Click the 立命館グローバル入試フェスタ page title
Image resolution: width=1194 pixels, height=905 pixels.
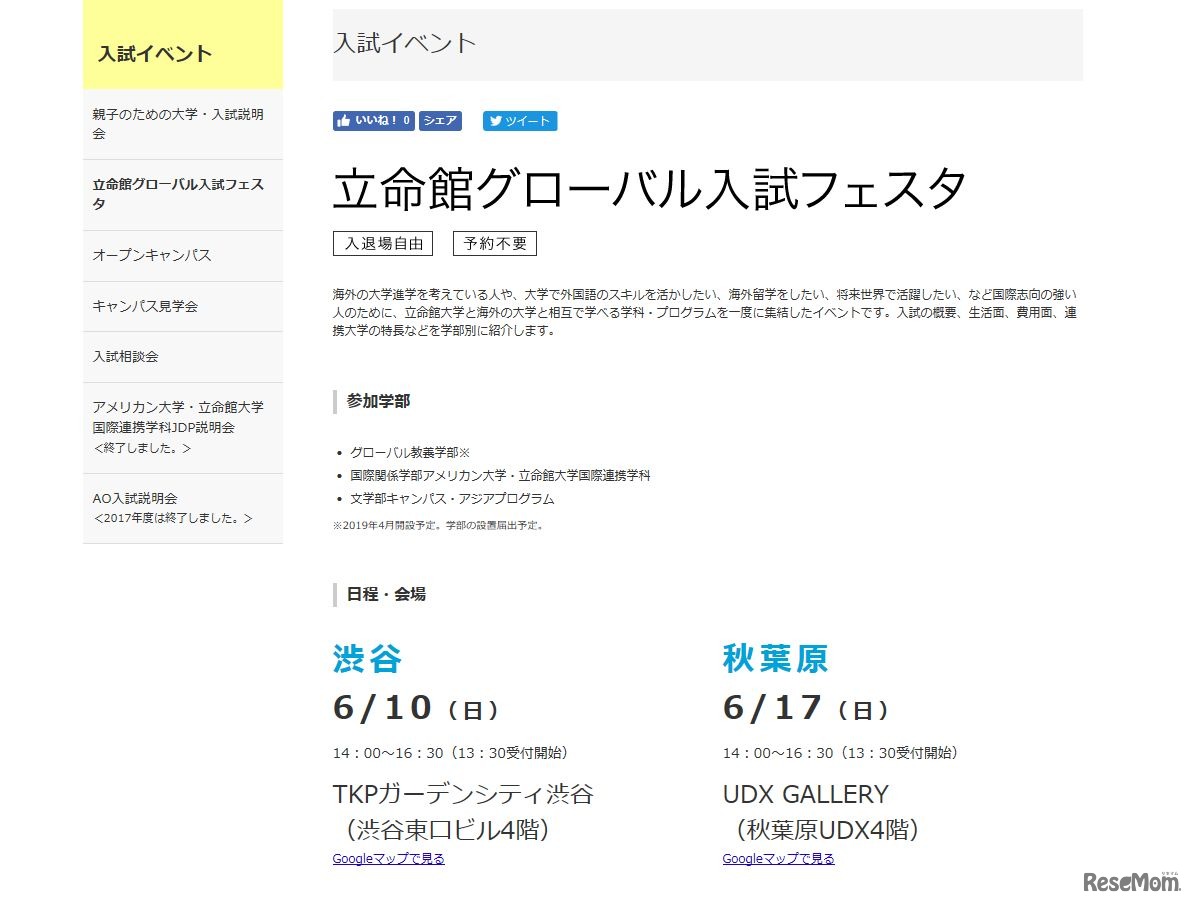point(650,188)
